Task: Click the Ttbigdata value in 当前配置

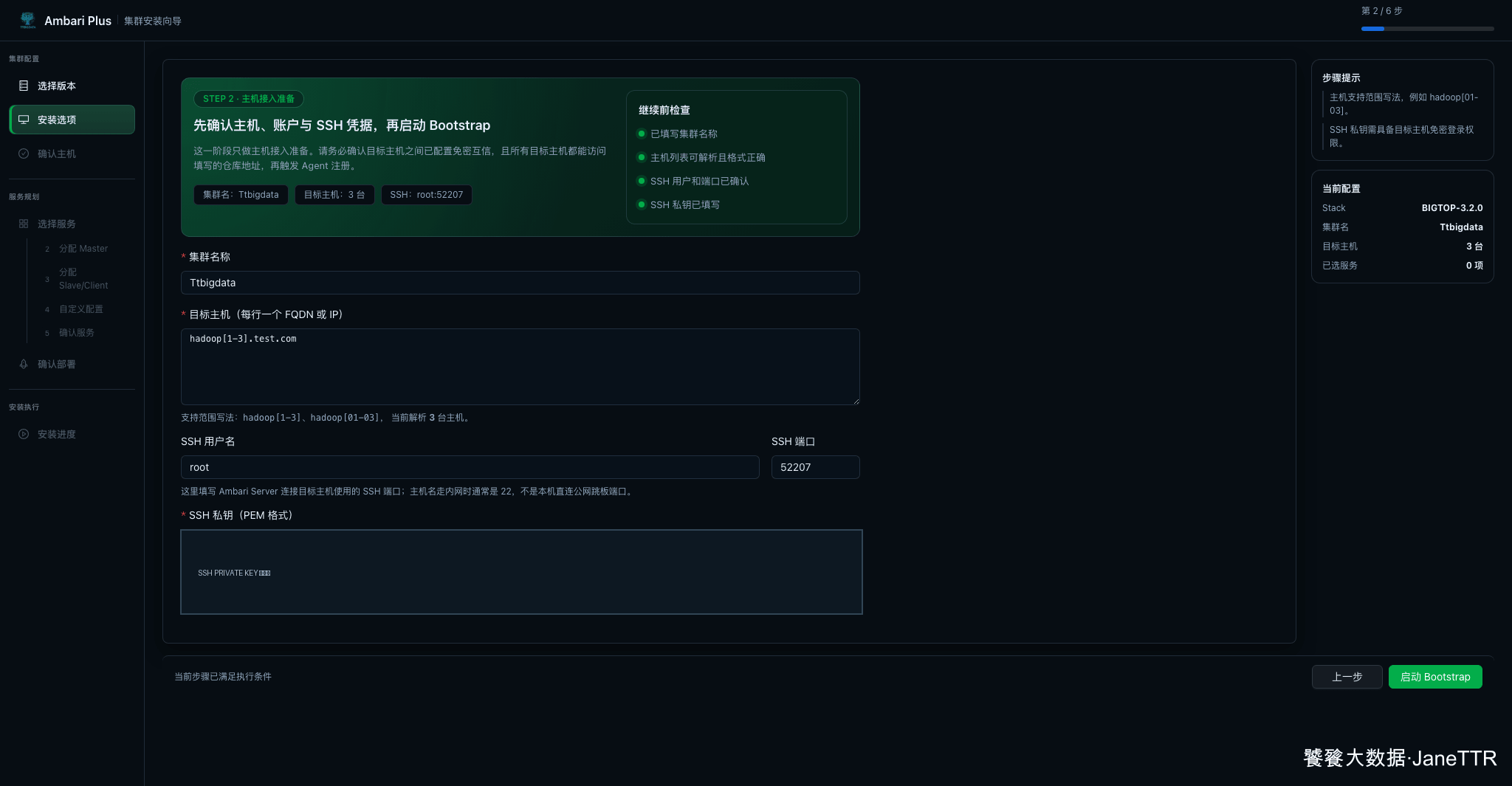Action: (1461, 227)
